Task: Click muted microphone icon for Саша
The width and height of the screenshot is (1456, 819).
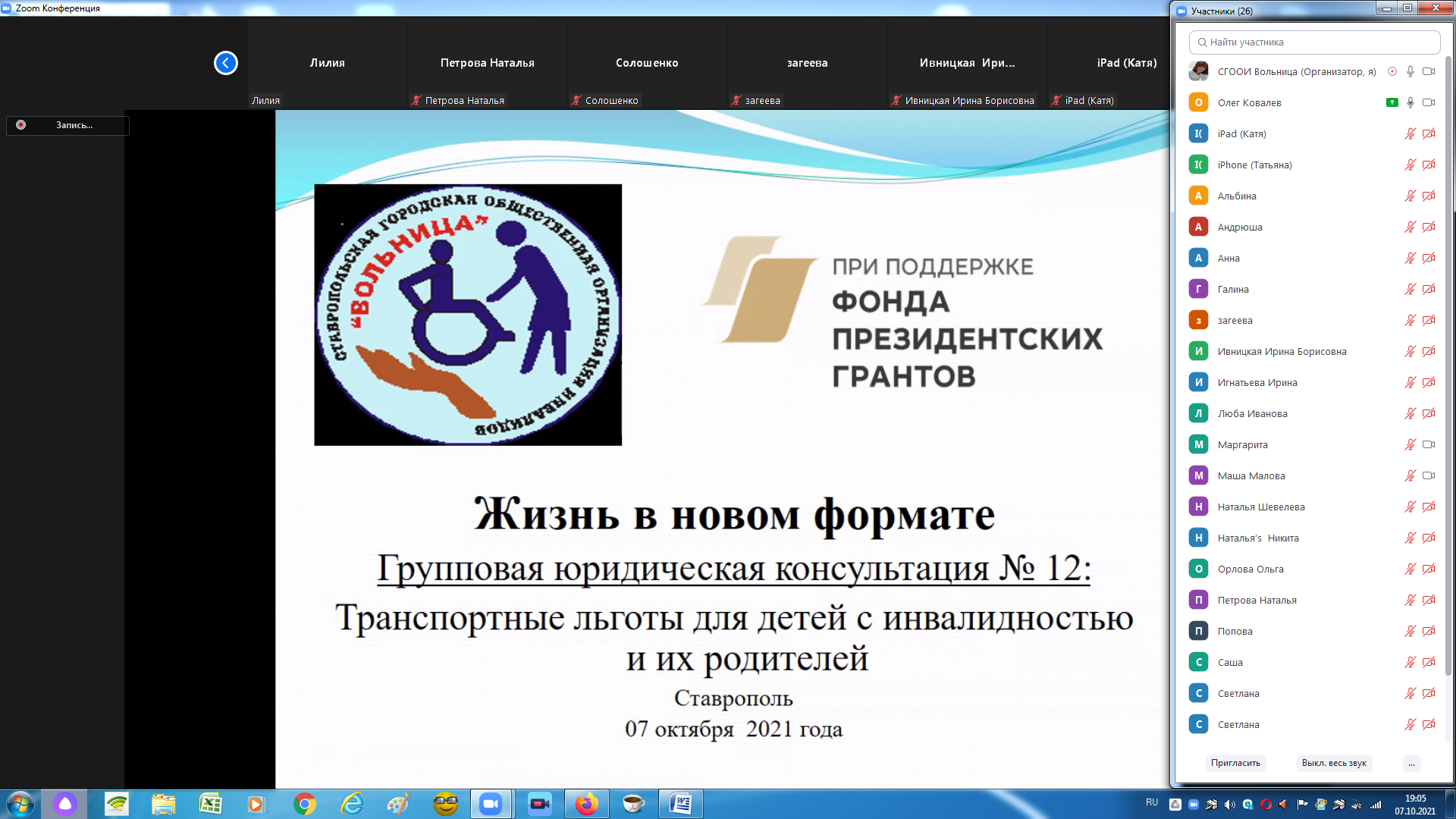Action: coord(1410,662)
